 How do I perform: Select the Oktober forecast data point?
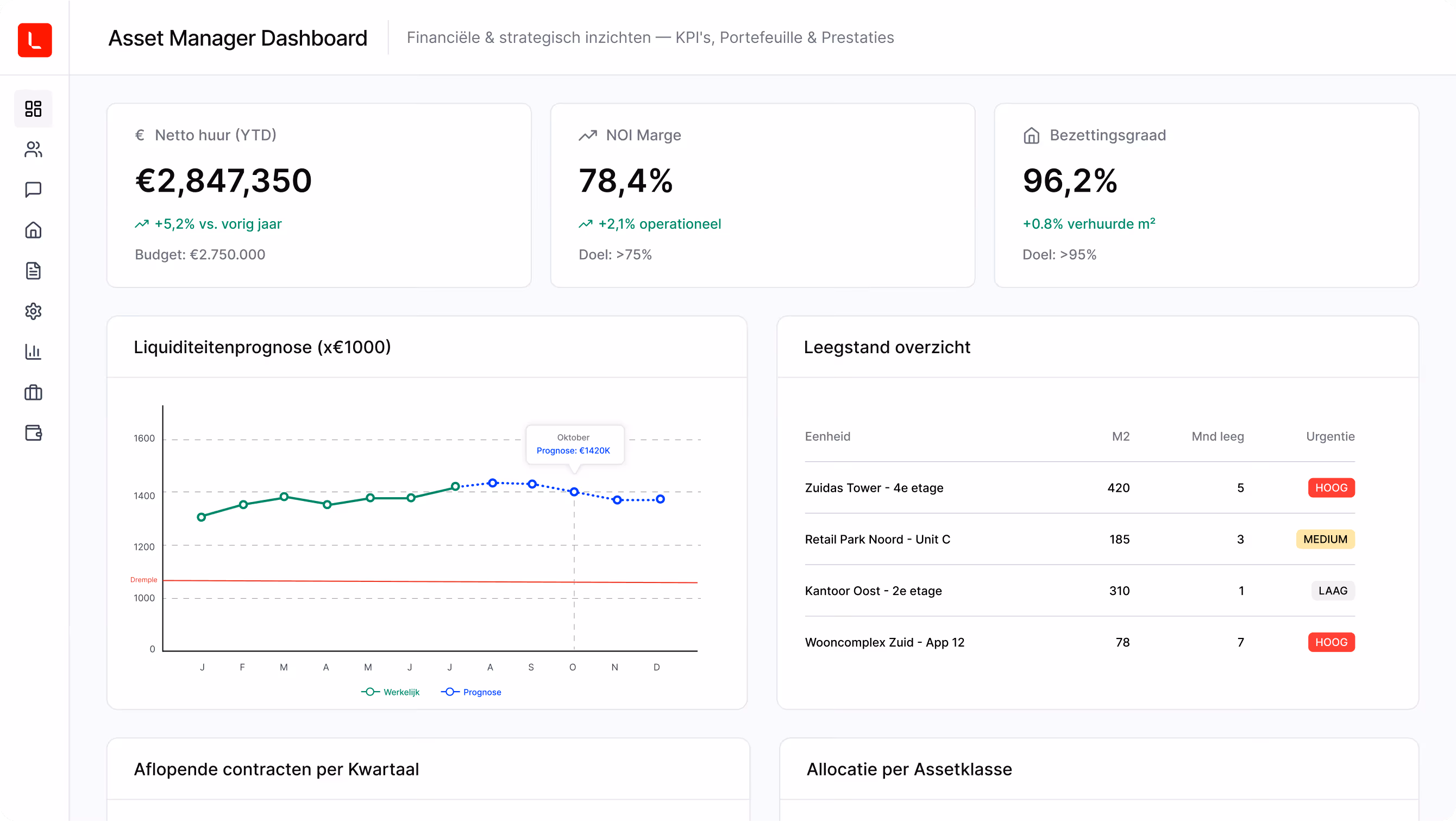[x=574, y=492]
